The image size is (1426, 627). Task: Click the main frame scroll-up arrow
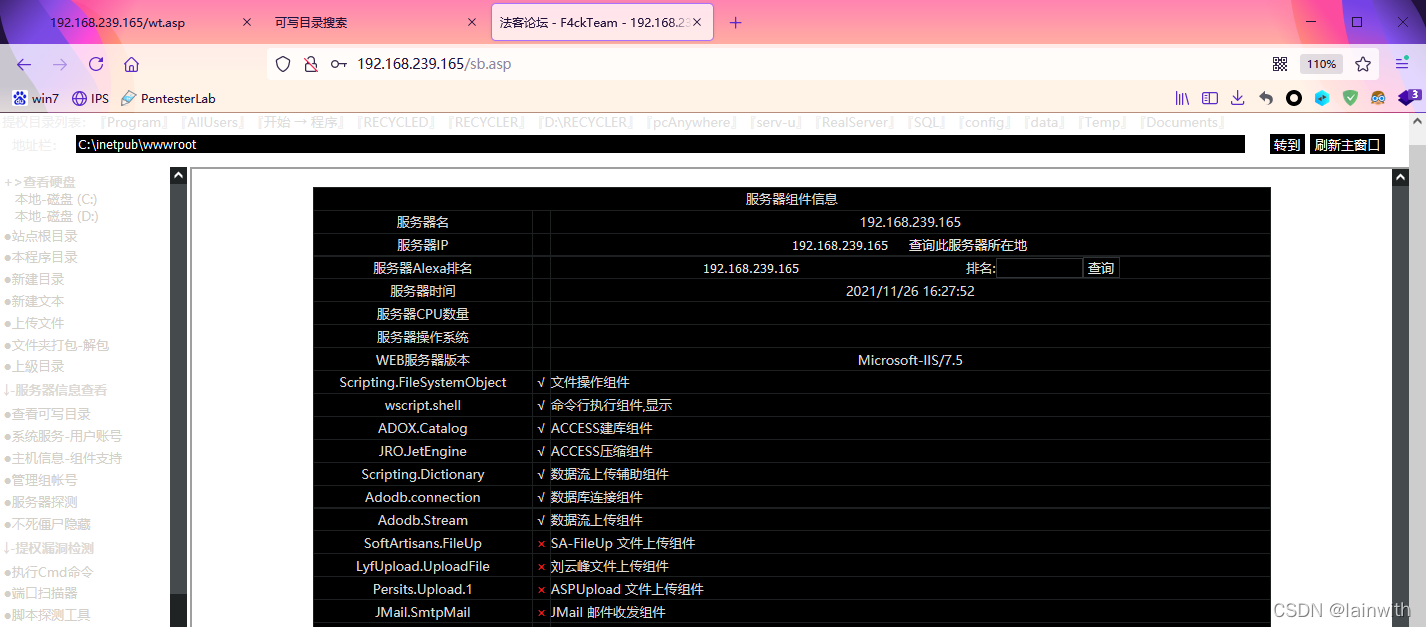[1400, 176]
